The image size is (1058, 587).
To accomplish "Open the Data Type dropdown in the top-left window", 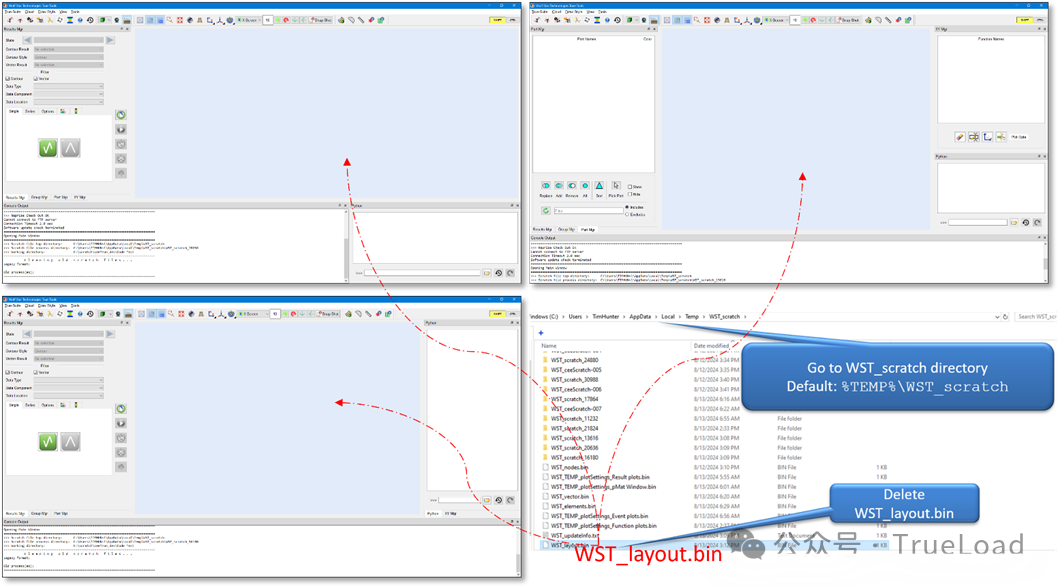I will (x=69, y=86).
